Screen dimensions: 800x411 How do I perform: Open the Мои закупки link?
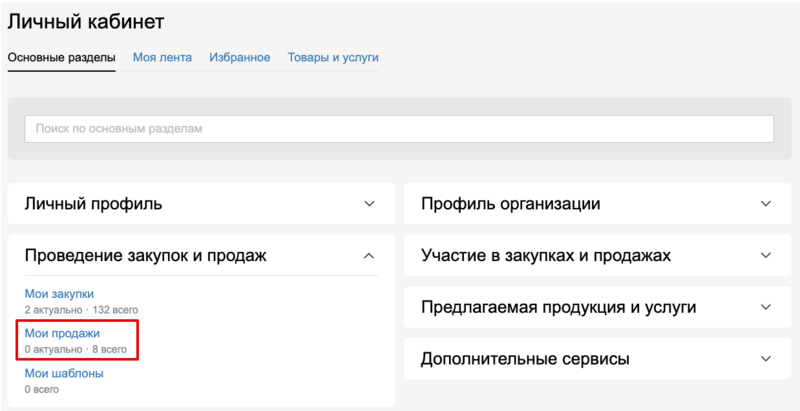(59, 293)
